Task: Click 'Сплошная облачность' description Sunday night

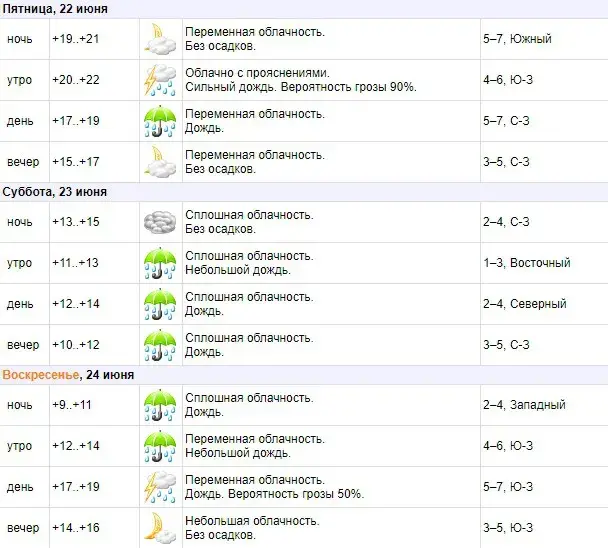Action: pos(249,398)
